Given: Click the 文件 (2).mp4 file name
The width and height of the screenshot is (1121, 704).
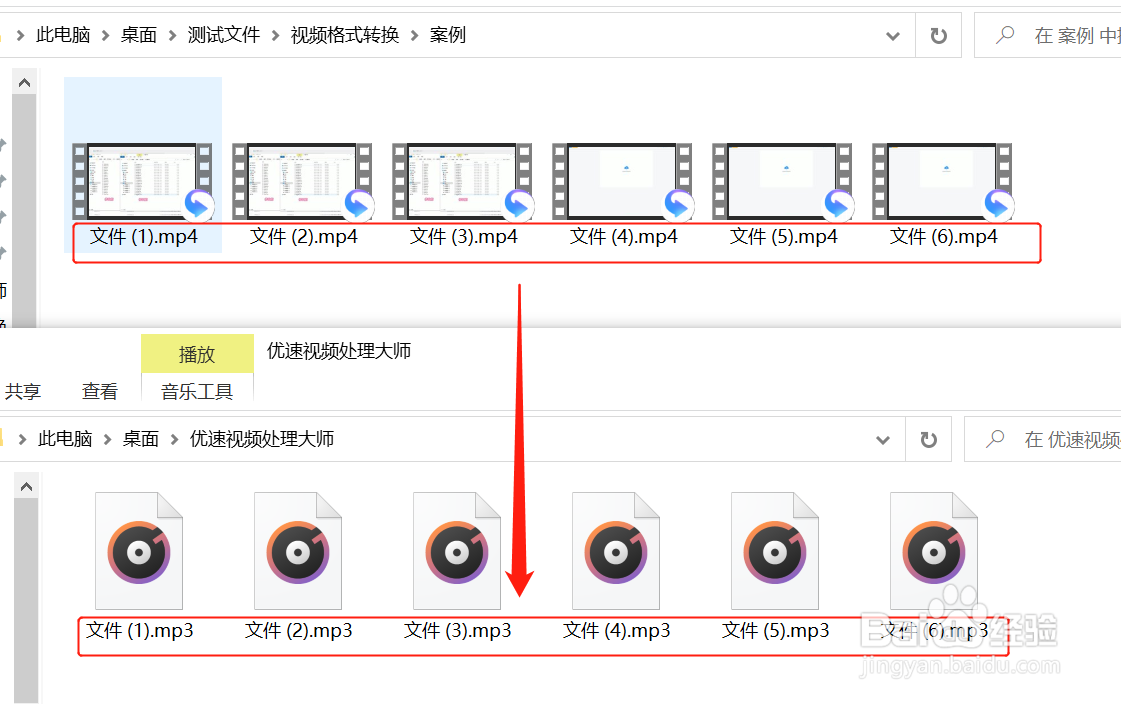Looking at the screenshot, I should (303, 237).
